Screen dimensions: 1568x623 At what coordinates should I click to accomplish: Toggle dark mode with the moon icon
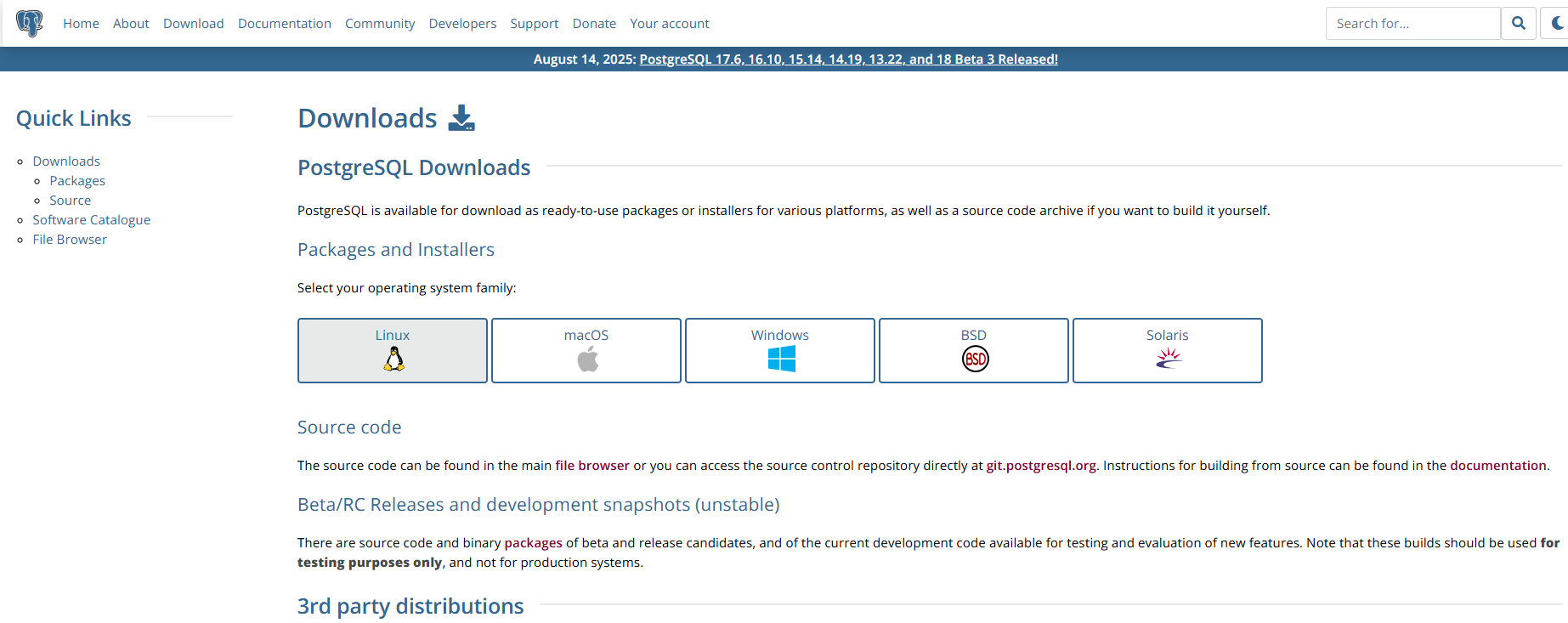click(1557, 23)
